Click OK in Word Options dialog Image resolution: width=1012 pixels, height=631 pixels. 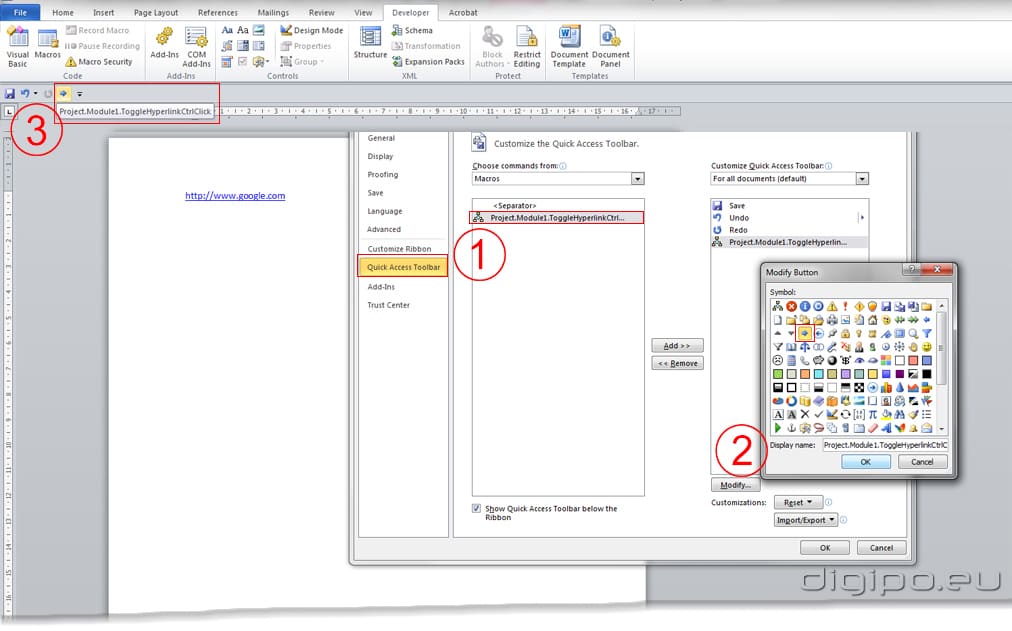tap(825, 548)
